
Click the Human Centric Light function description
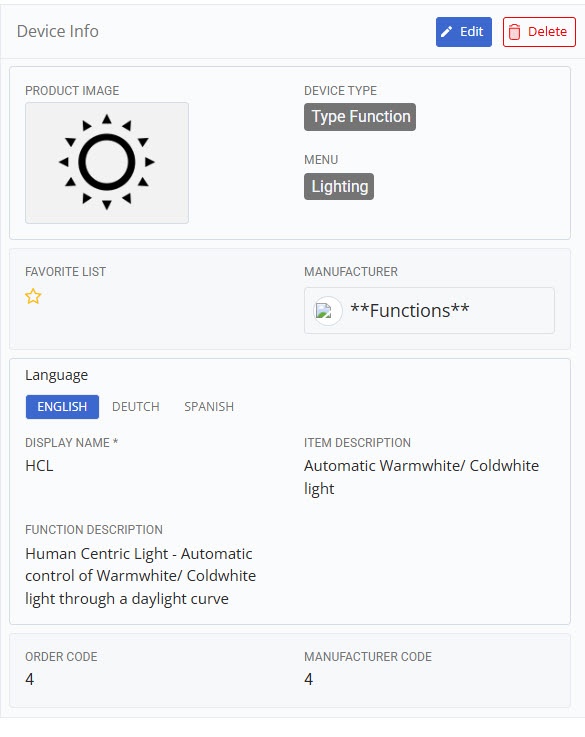140,576
